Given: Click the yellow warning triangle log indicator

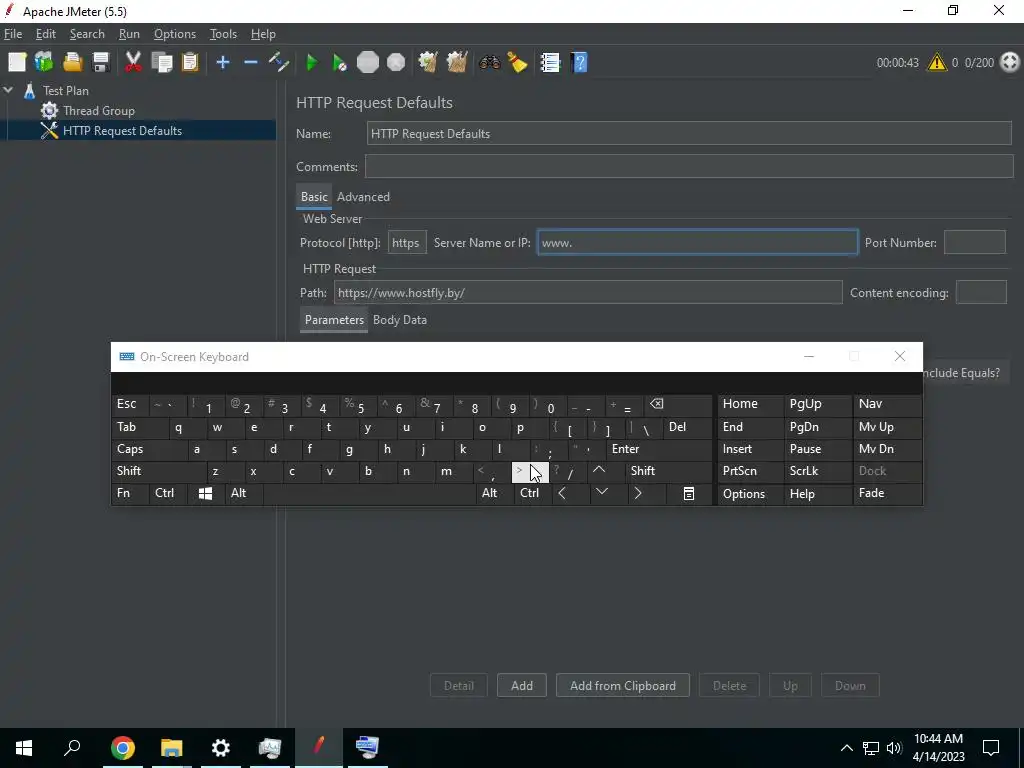Looking at the screenshot, I should [x=936, y=62].
